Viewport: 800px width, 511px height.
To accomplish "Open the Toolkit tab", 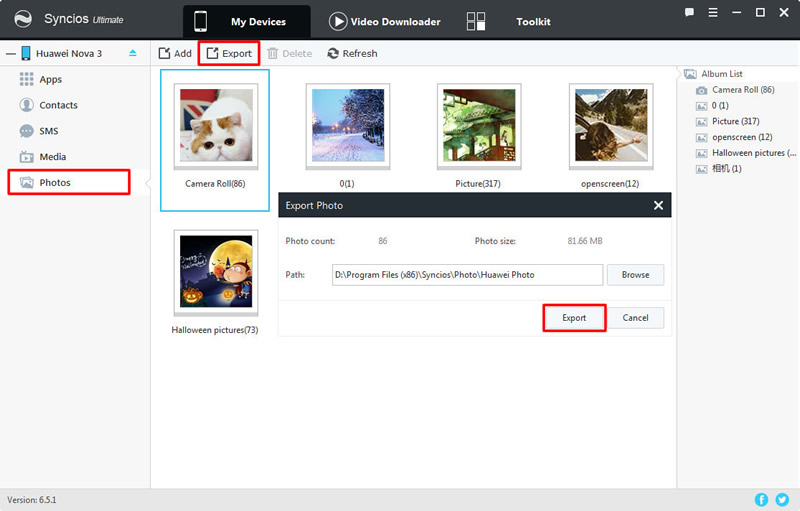I will pyautogui.click(x=509, y=21).
